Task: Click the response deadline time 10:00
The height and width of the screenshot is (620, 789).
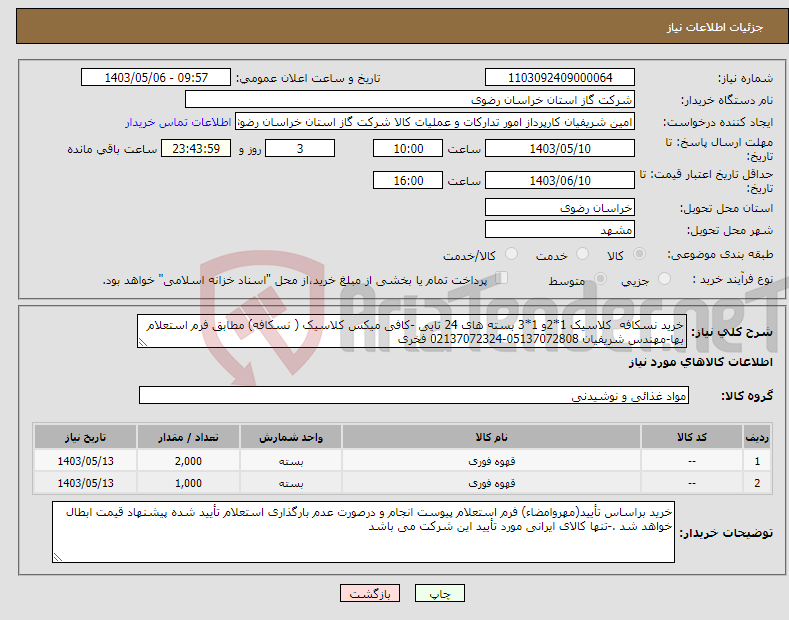Action: coord(408,148)
